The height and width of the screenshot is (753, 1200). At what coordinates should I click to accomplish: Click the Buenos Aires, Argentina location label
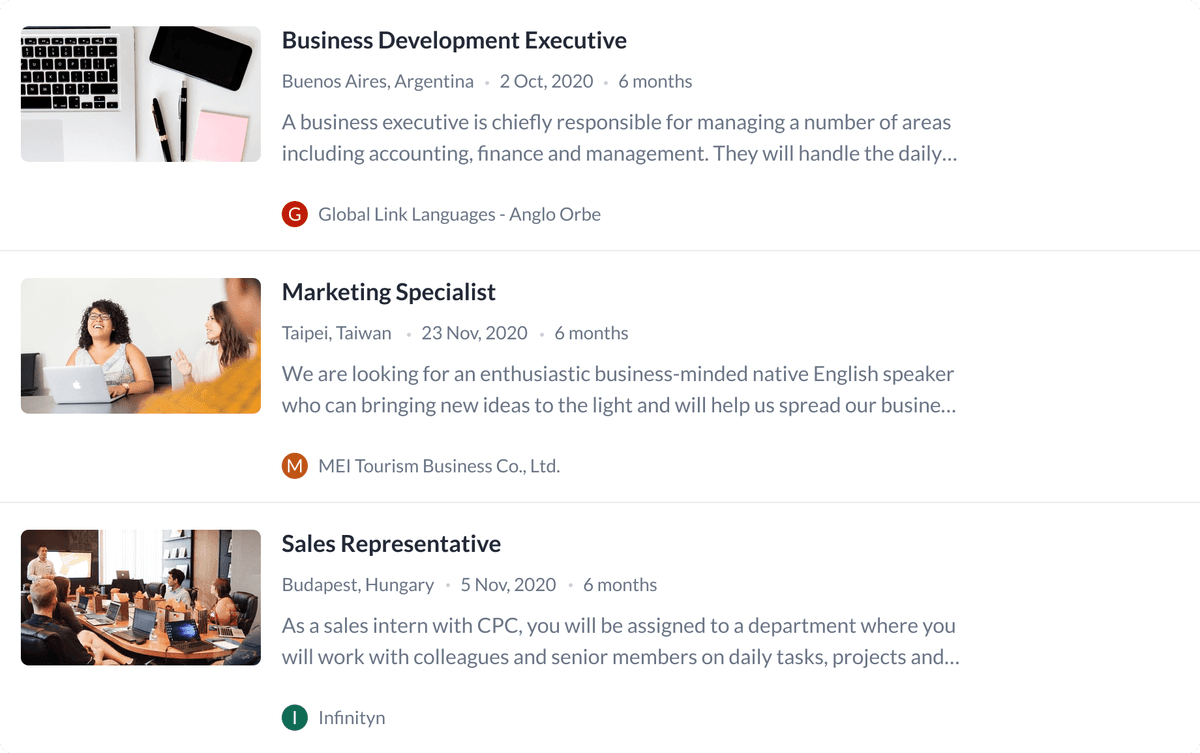(378, 81)
